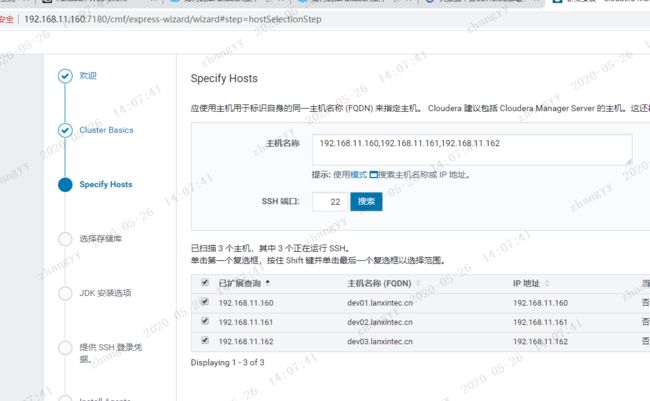Click IP address cell 192.168.11.162
The image size is (650, 401).
[x=540, y=341]
